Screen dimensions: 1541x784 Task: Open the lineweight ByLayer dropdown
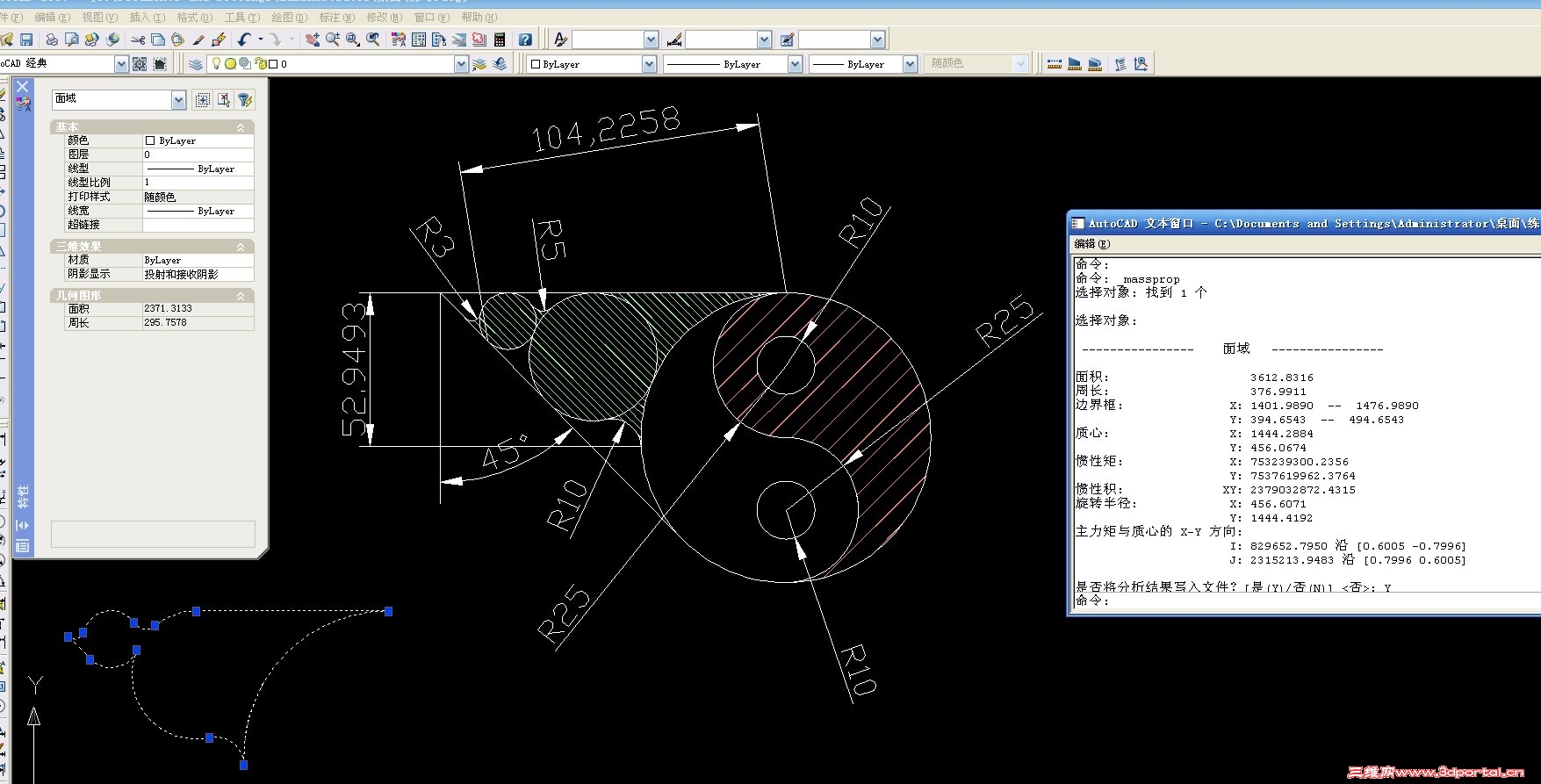[910, 64]
